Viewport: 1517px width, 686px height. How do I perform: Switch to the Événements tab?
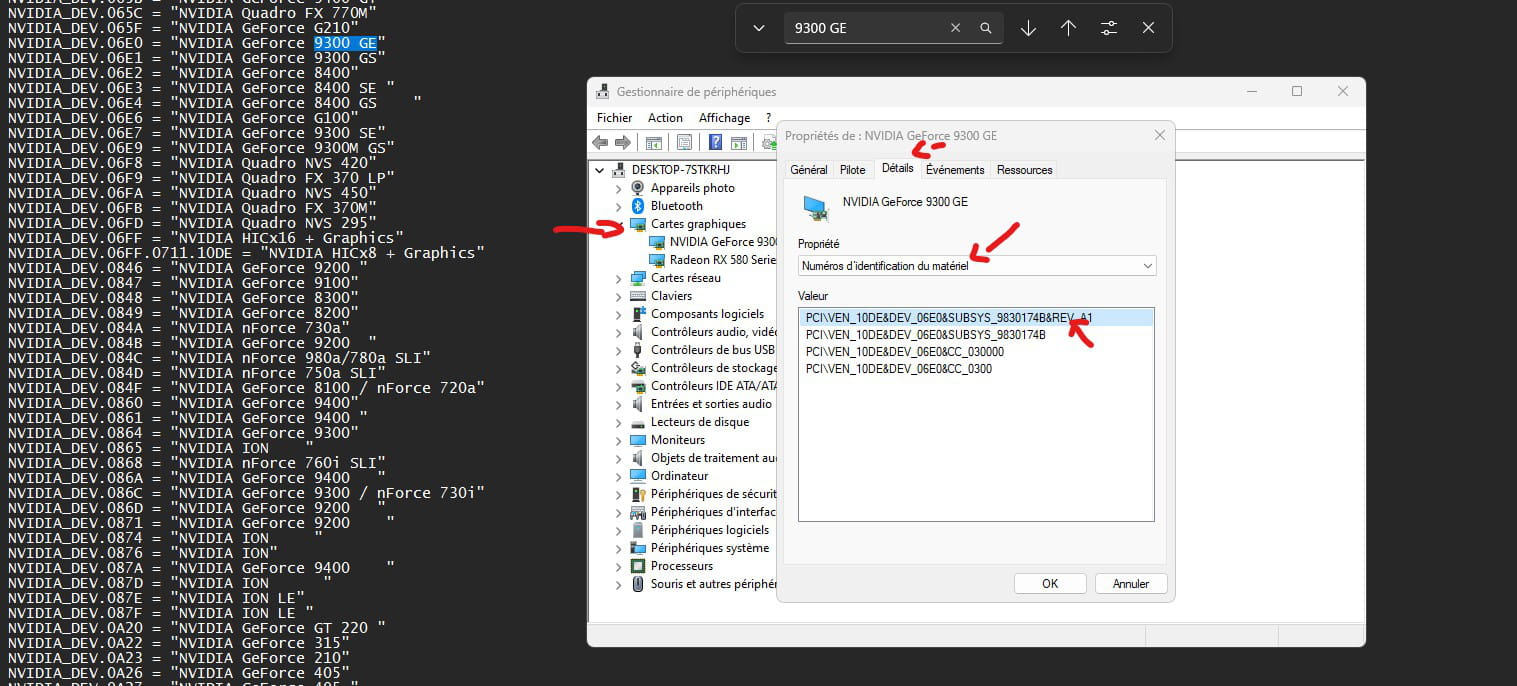coord(955,170)
